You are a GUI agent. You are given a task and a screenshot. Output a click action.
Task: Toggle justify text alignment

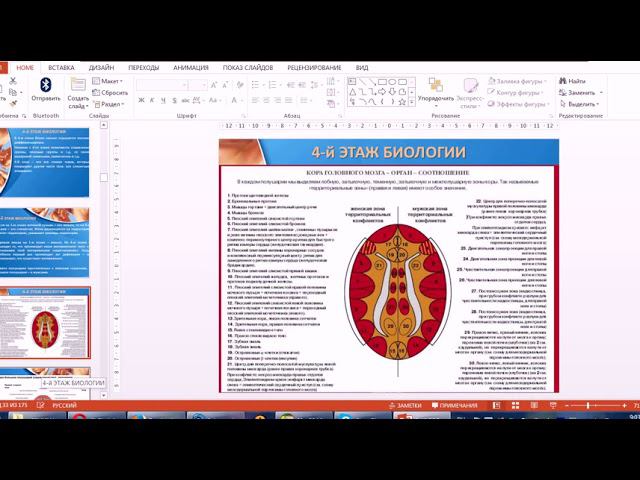(289, 100)
